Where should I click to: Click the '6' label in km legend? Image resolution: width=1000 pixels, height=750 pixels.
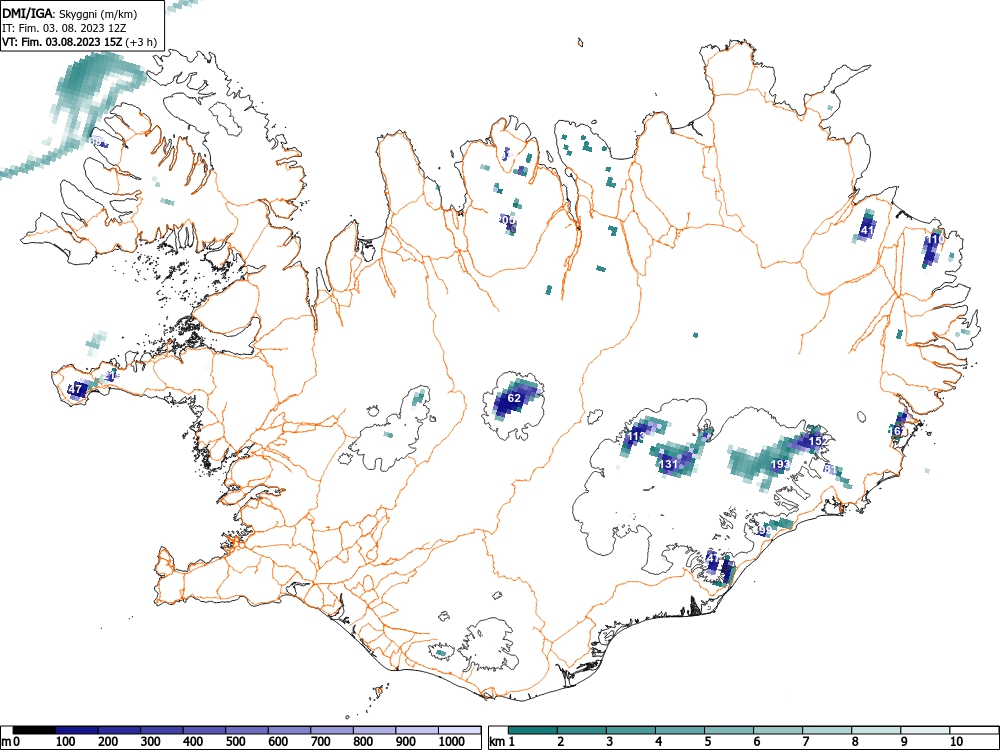(756, 742)
